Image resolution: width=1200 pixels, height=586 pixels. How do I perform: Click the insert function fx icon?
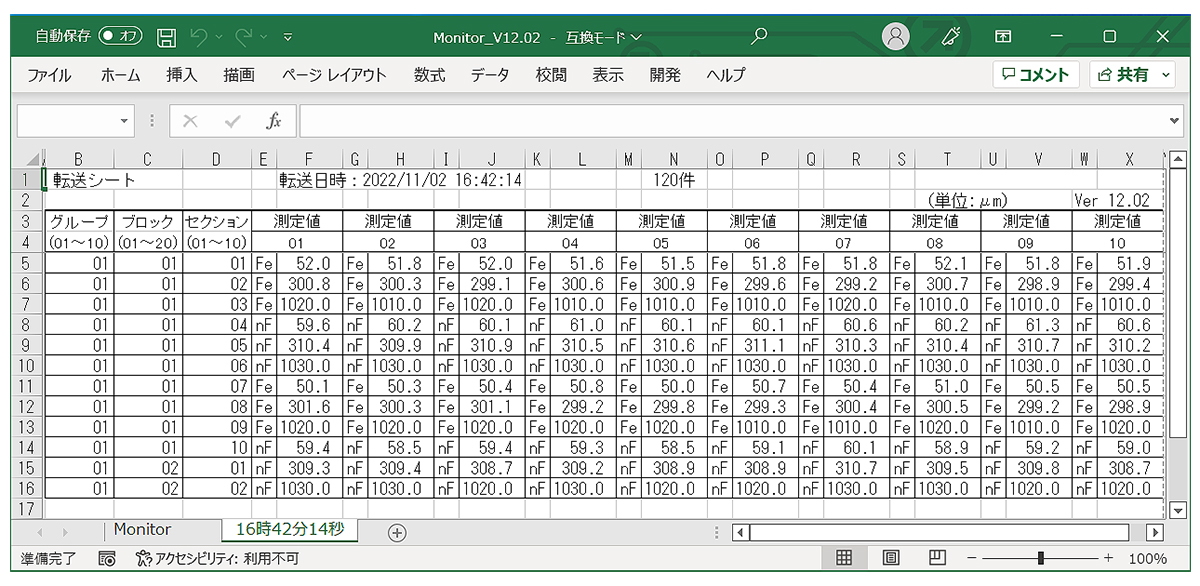pyautogui.click(x=273, y=121)
